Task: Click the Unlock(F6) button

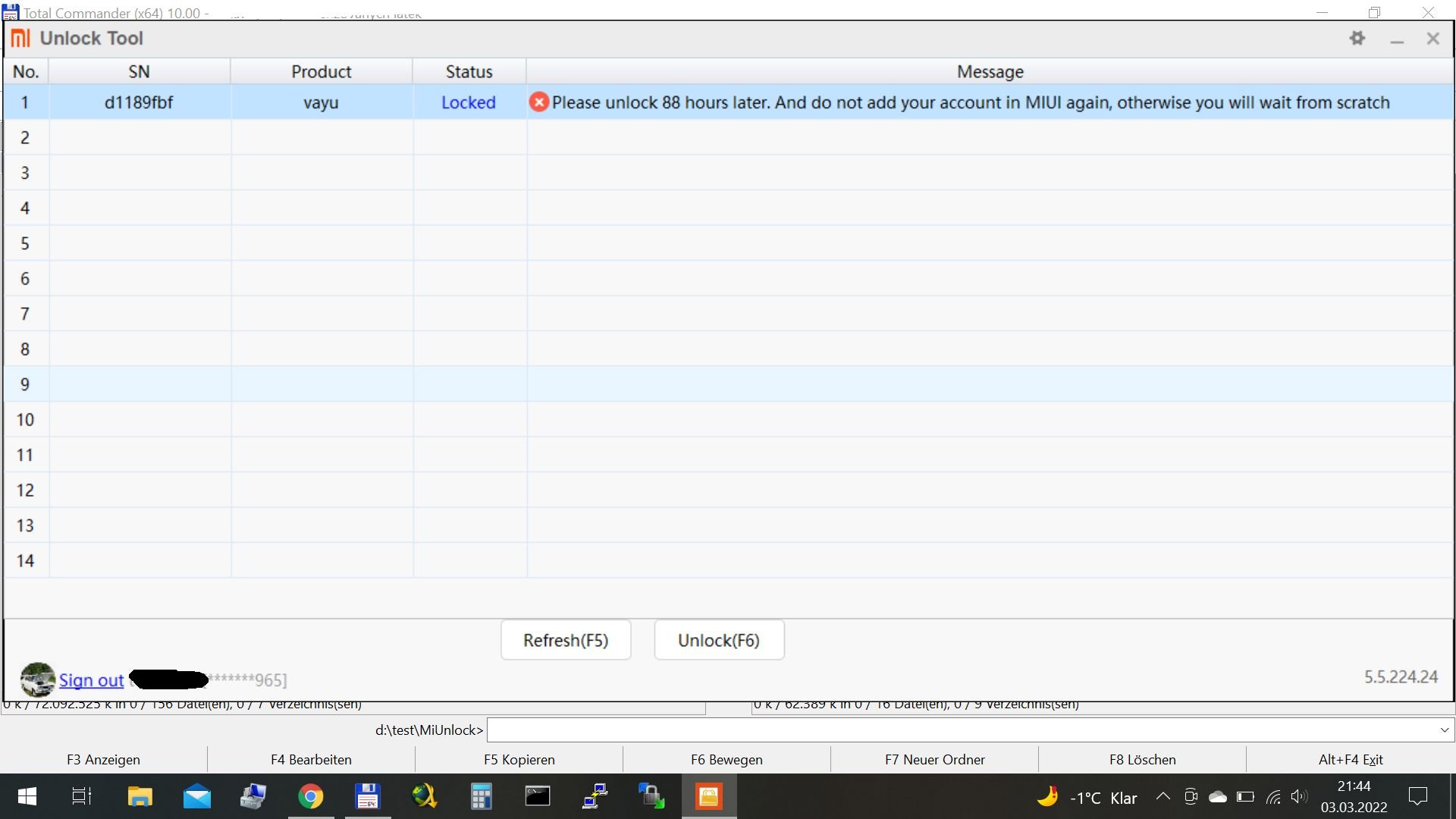Action: tap(719, 640)
